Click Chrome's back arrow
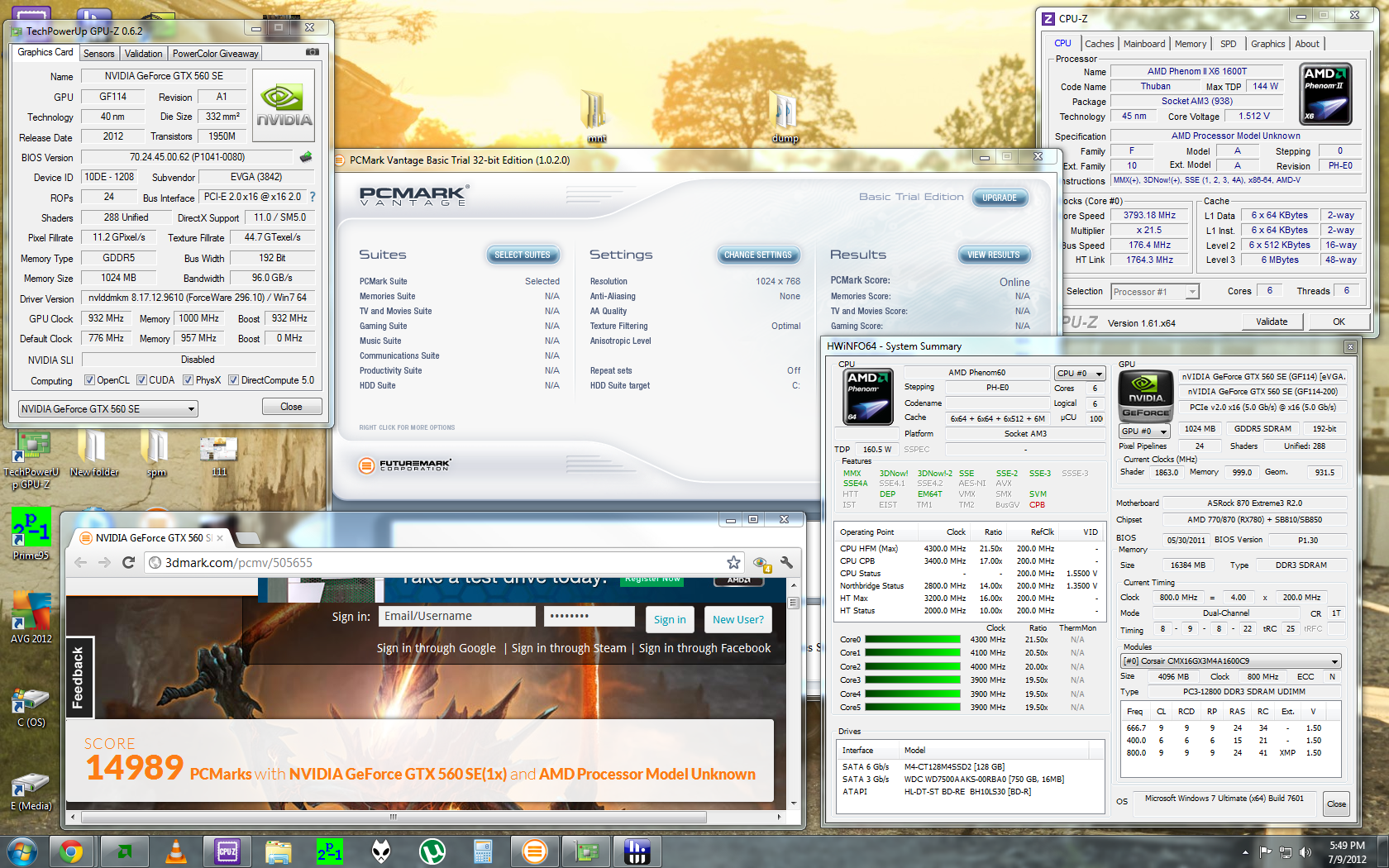The width and height of the screenshot is (1389, 868). pos(80,562)
